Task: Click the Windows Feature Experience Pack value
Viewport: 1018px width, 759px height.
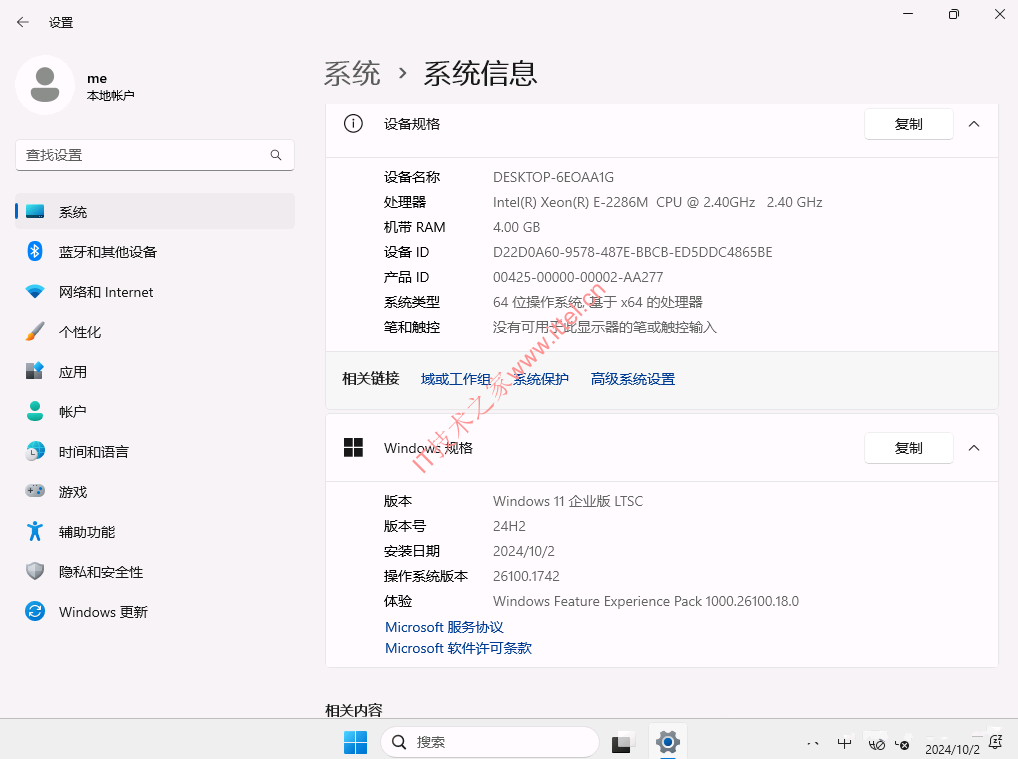Action: 646,601
